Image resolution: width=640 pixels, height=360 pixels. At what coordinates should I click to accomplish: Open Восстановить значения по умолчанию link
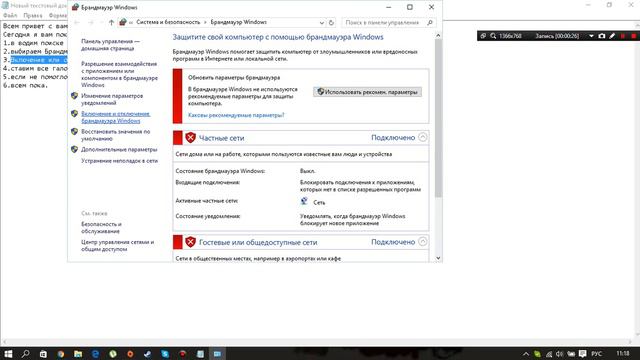[116, 135]
